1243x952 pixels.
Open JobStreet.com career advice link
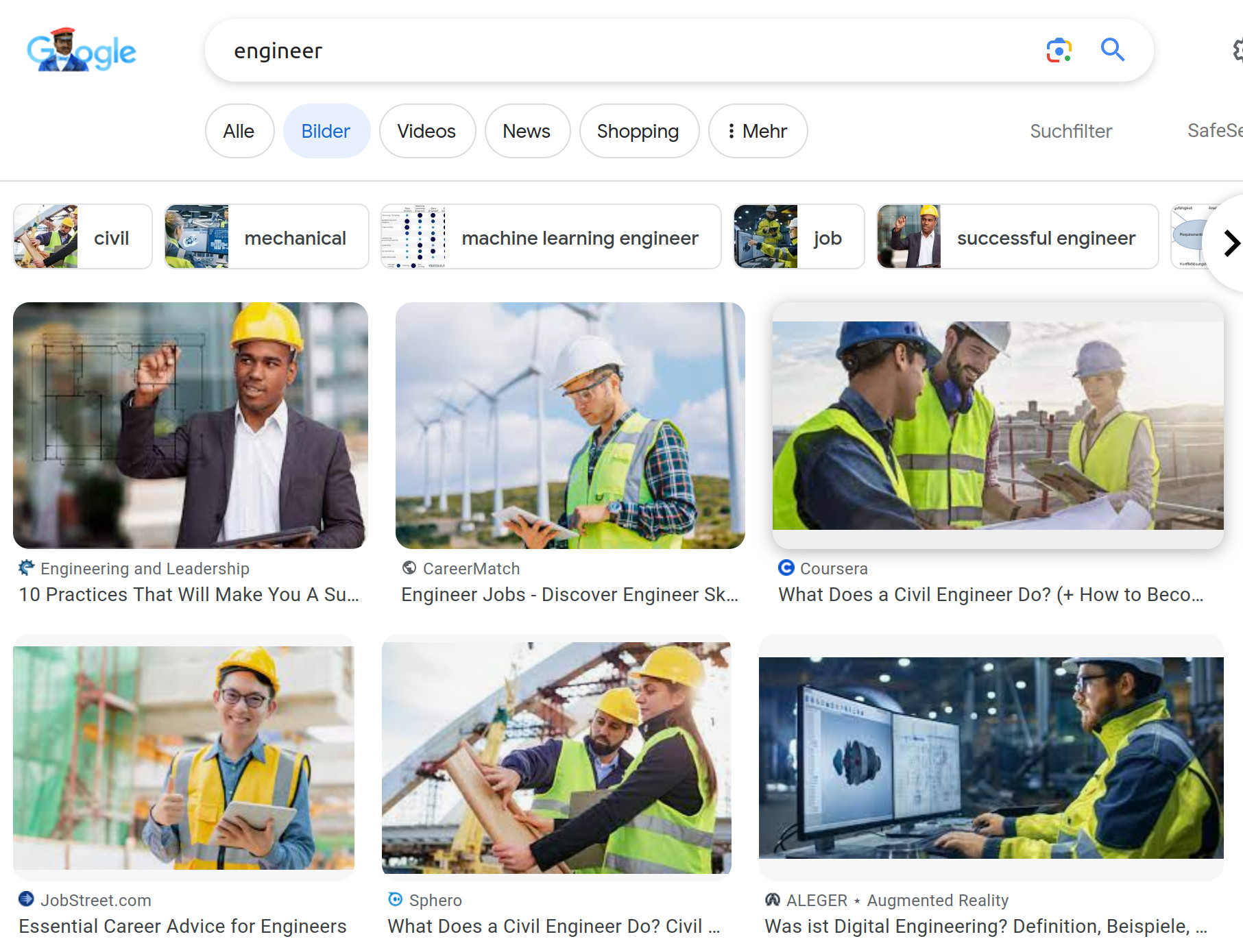(x=182, y=926)
